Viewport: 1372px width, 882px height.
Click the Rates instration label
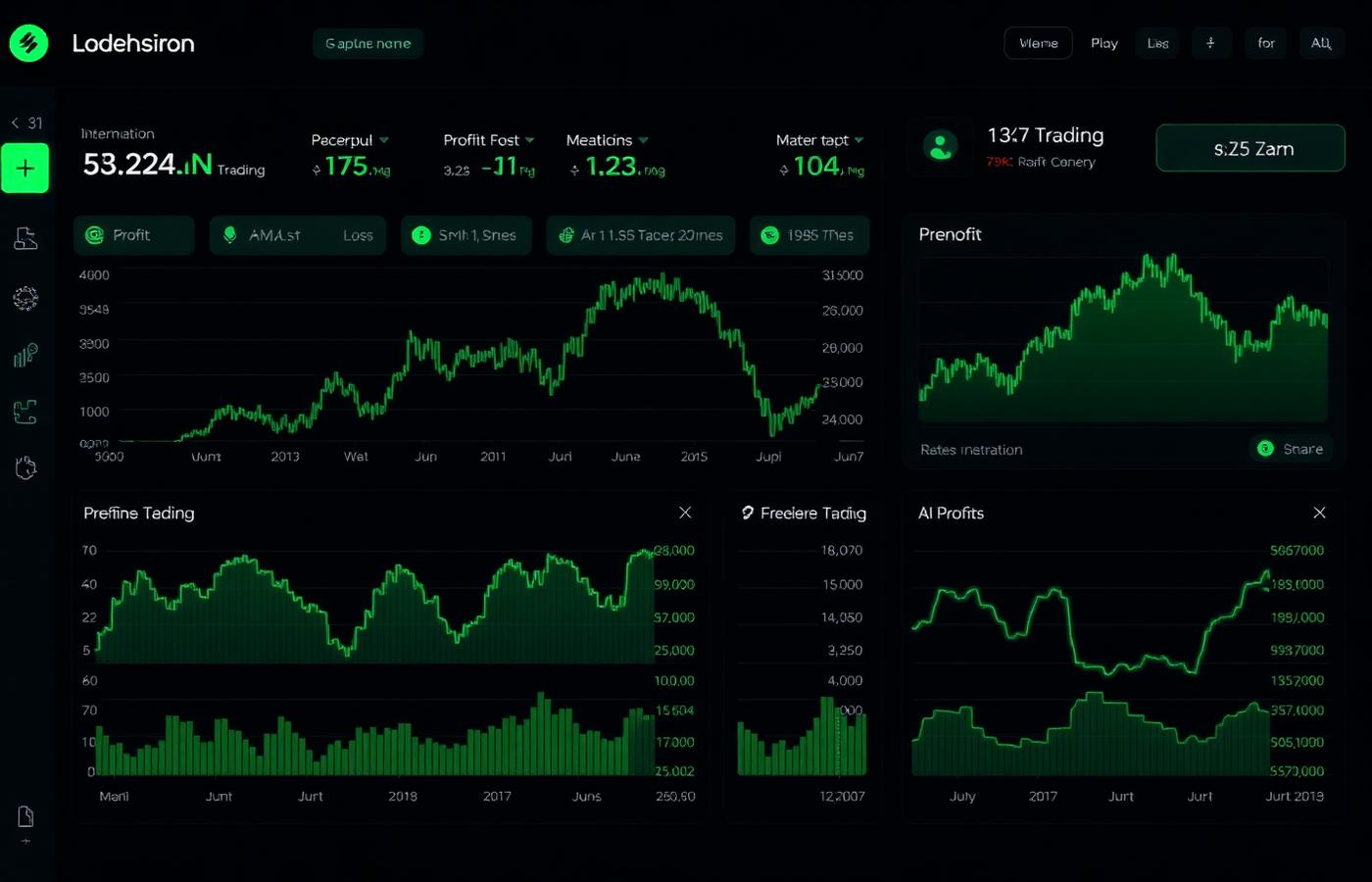point(971,450)
